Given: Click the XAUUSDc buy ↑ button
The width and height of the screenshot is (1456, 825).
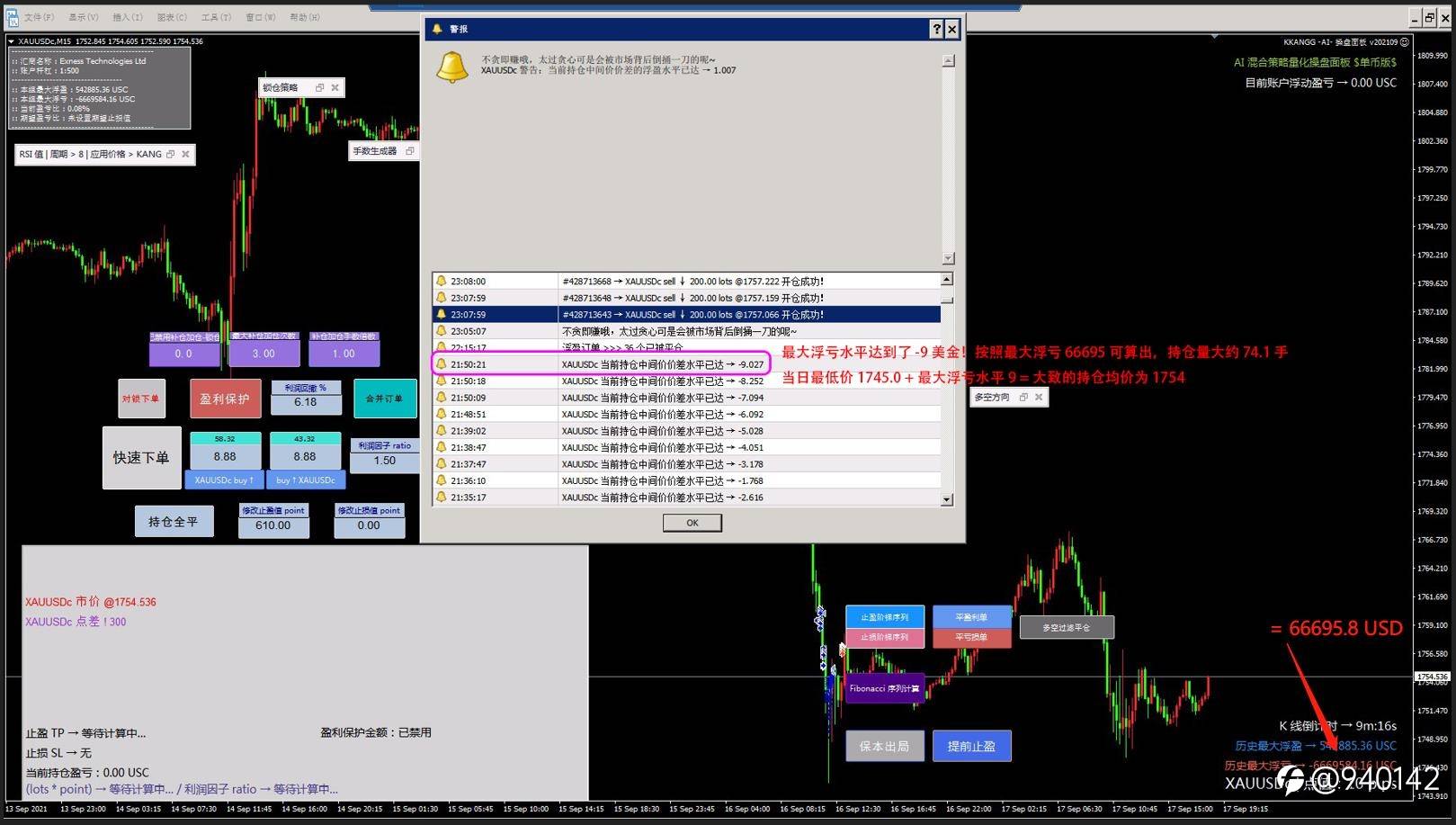Looking at the screenshot, I should [x=225, y=480].
